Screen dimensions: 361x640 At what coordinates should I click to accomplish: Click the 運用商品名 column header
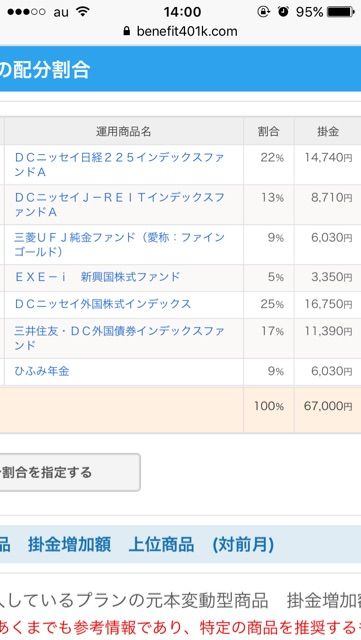pyautogui.click(x=124, y=131)
